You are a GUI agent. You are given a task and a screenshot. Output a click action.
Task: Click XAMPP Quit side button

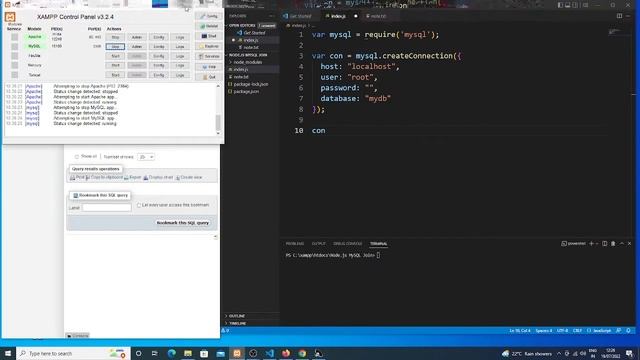(209, 77)
